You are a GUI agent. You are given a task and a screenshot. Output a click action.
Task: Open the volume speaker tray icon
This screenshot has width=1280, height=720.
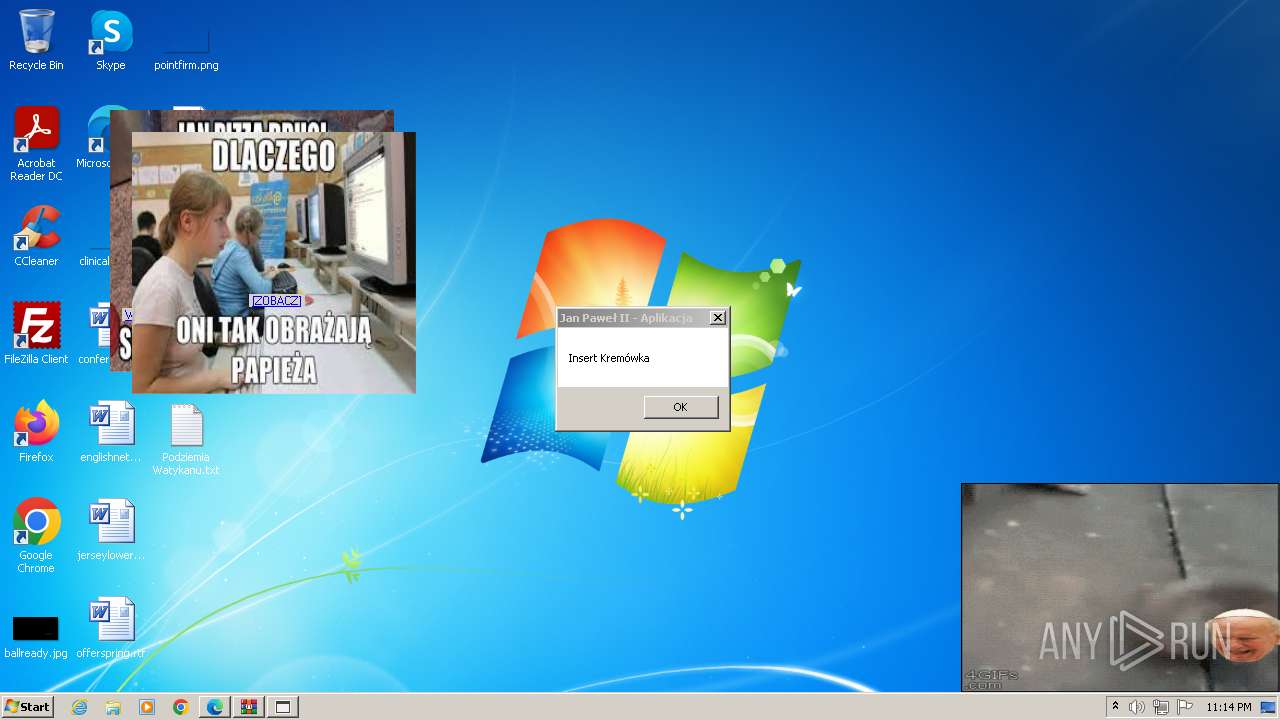[x=1137, y=707]
